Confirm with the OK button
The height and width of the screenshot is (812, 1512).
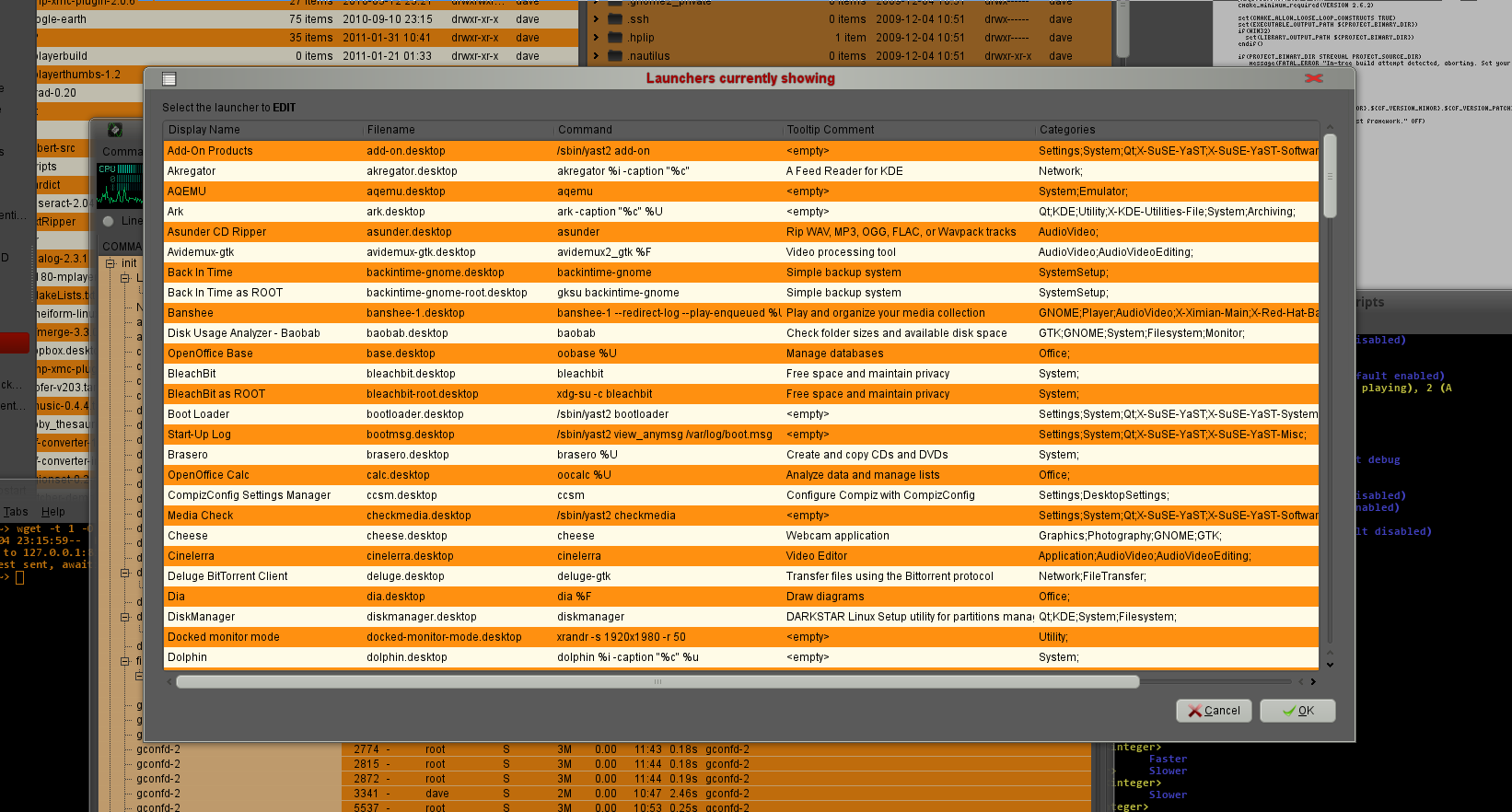click(x=1297, y=711)
